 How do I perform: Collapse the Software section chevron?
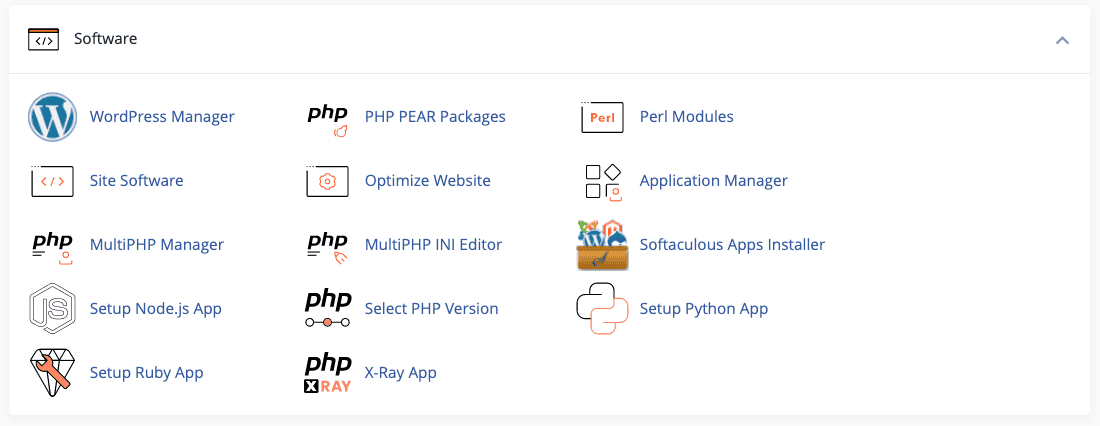[1062, 40]
